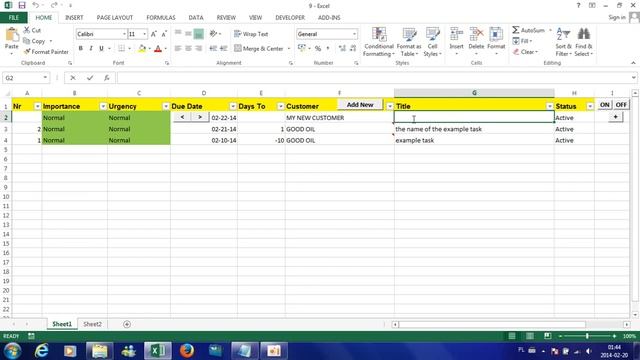Open the Status filter dropdown

[590, 107]
